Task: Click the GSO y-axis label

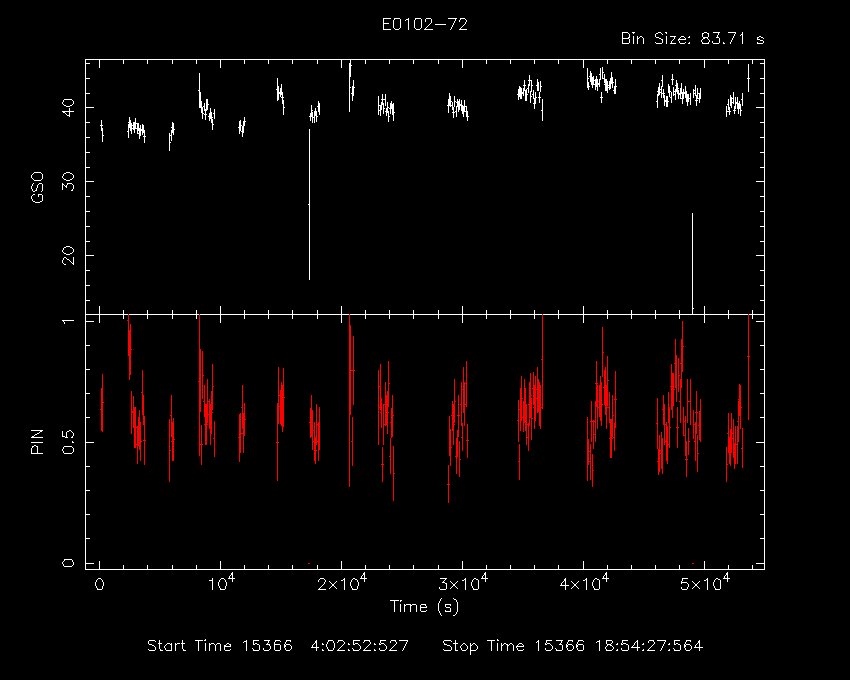Action: pyautogui.click(x=37, y=188)
